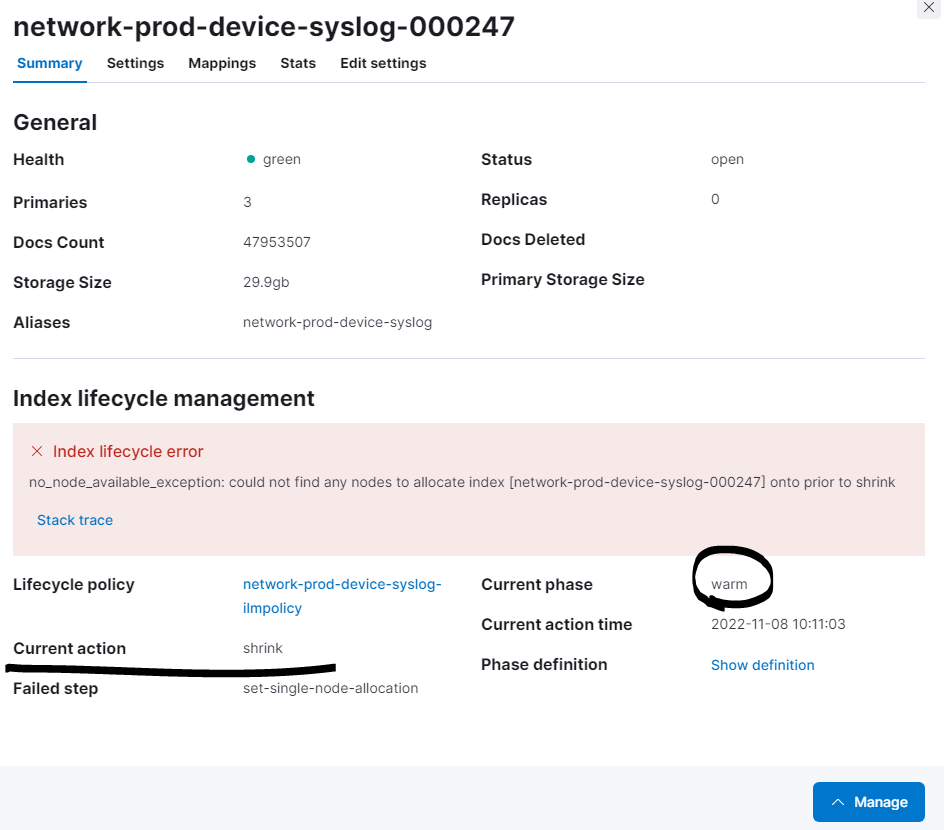Viewport: 944px width, 830px height.
Task: Open the Stack trace link
Action: coord(75,520)
